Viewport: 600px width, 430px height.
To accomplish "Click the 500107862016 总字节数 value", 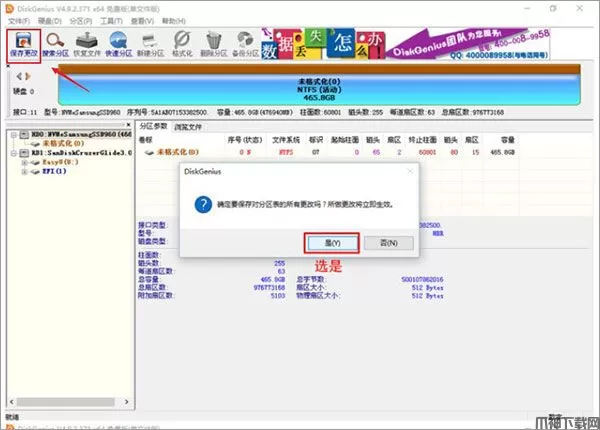I will point(422,280).
